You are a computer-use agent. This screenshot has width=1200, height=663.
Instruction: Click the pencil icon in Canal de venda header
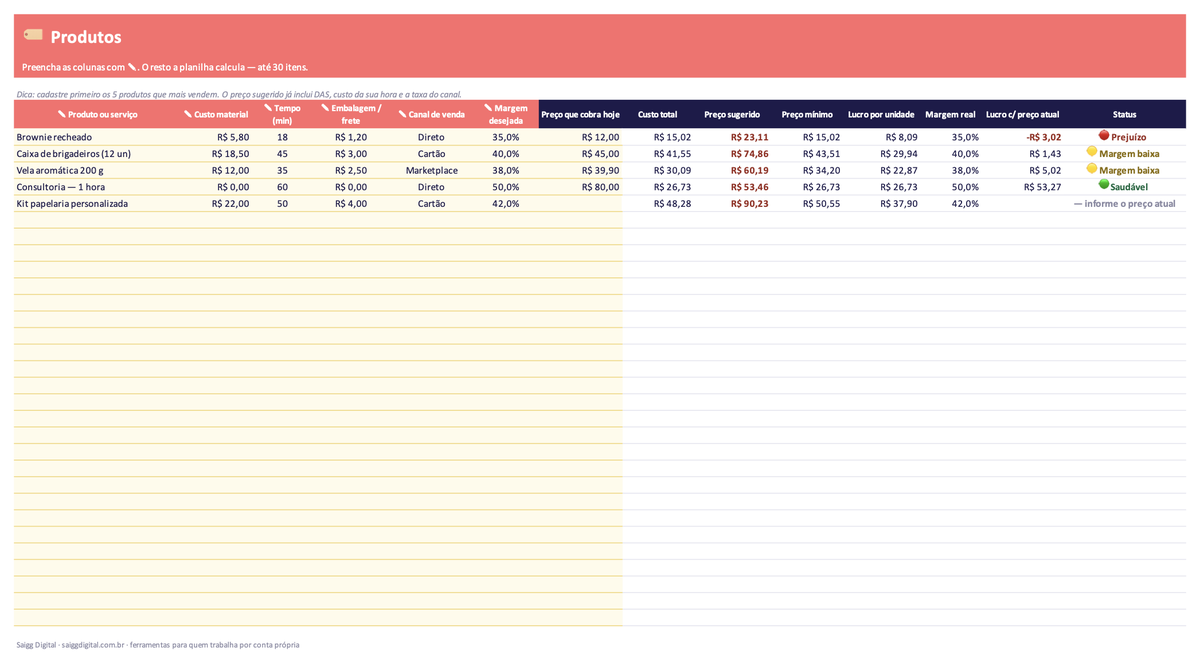pos(402,114)
